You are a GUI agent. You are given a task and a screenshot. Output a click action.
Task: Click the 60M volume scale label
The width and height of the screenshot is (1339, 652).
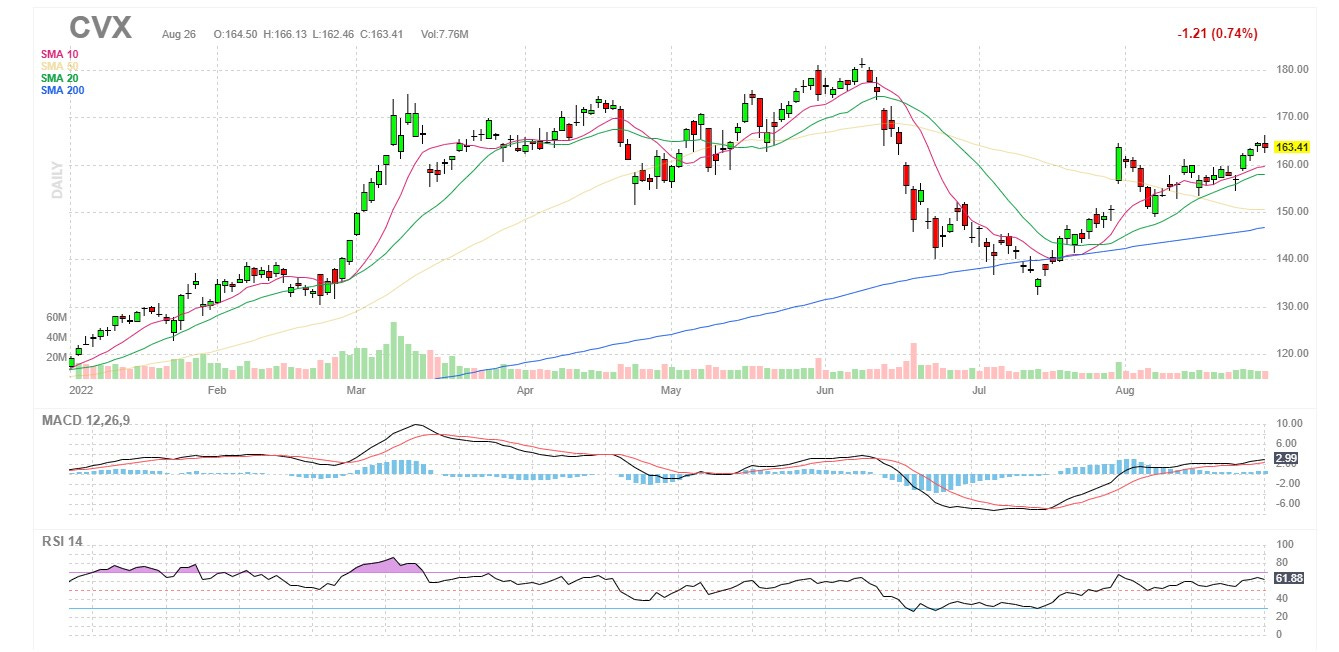56,317
